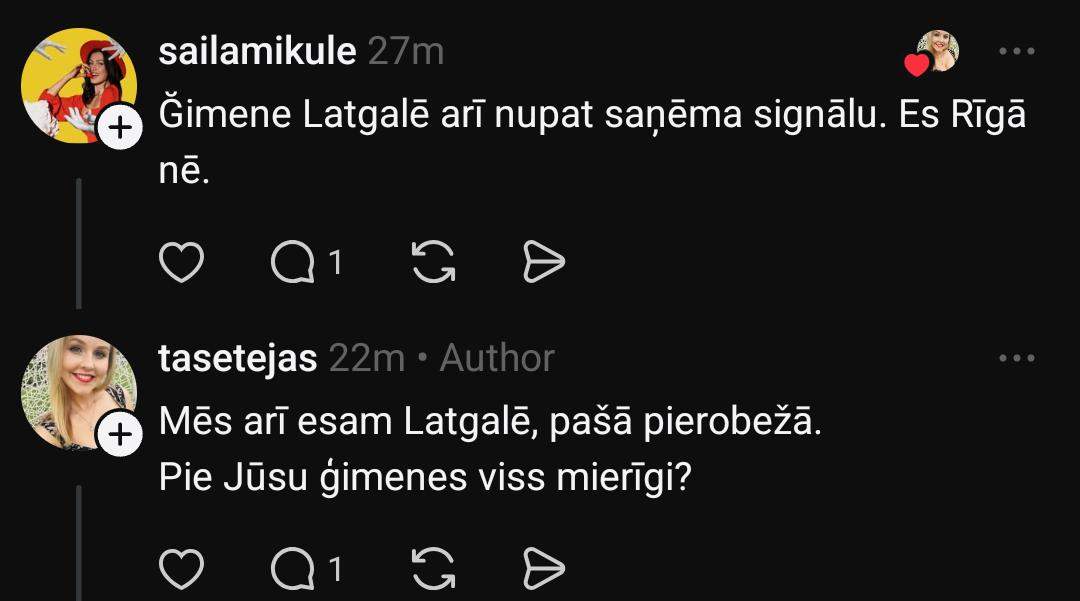1080x601 pixels.
Task: Tap the author-liked avatar with the red heart
Action: click(936, 52)
